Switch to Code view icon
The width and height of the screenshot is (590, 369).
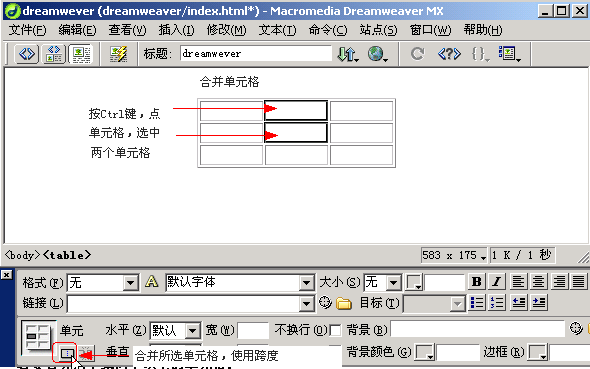pyautogui.click(x=26, y=54)
